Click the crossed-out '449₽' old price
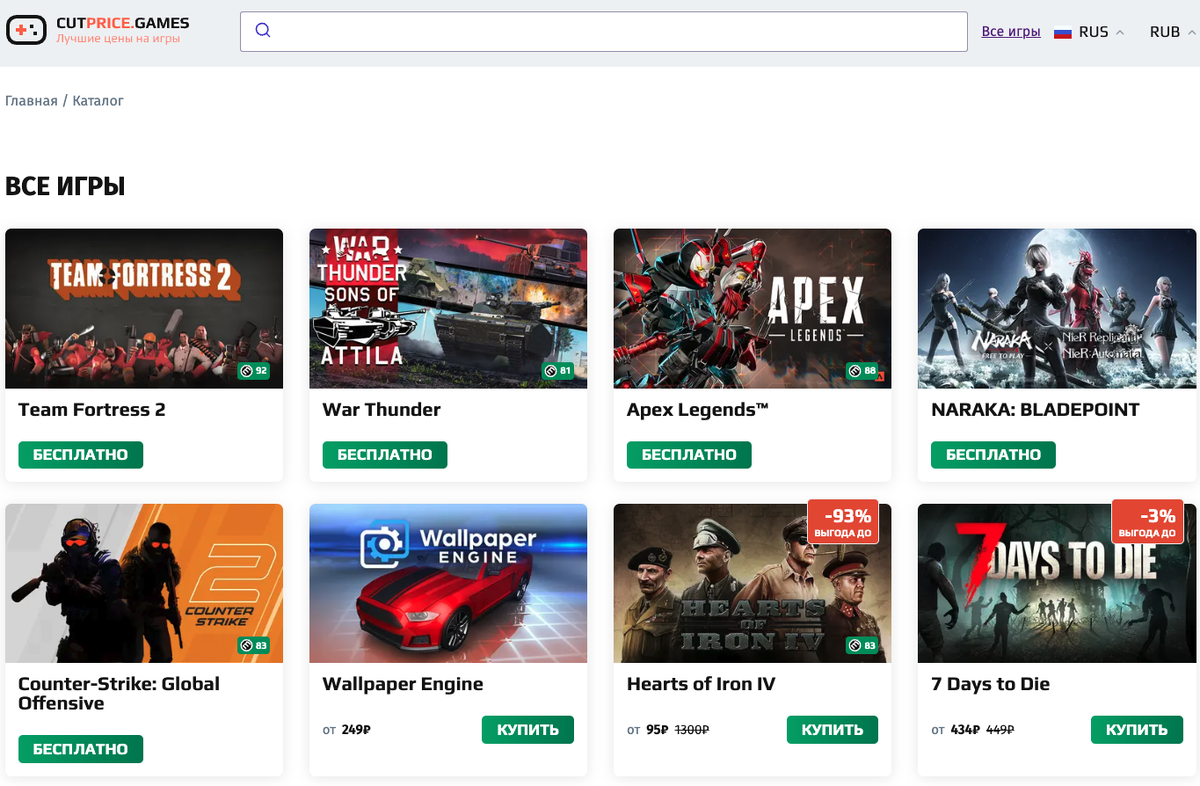 point(1002,730)
